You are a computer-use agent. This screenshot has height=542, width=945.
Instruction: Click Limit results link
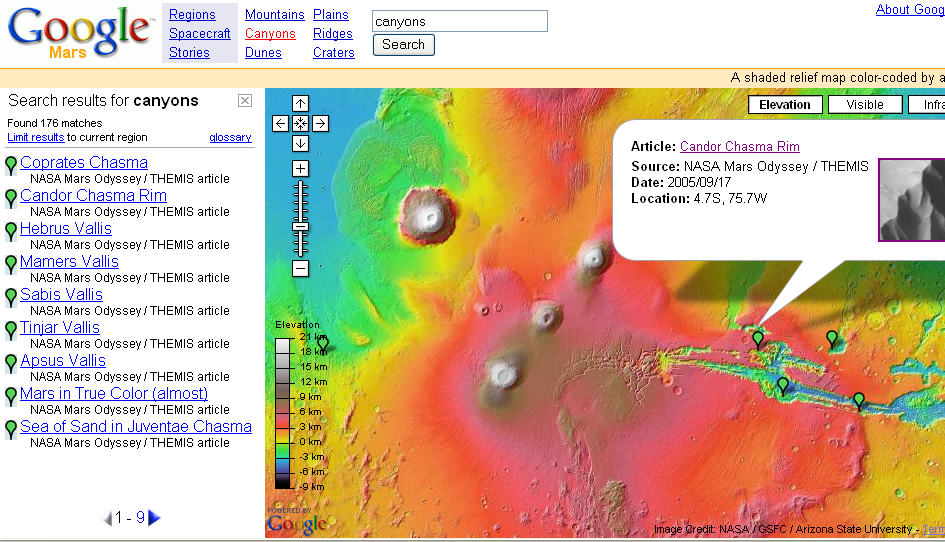pyautogui.click(x=36, y=137)
